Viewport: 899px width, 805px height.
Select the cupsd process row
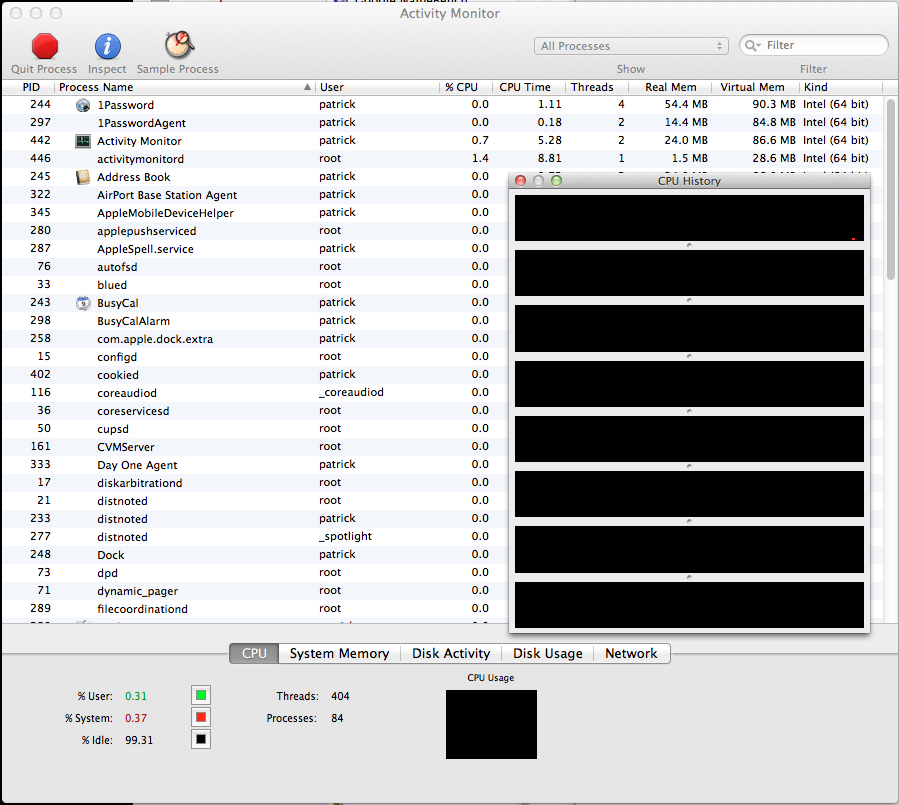coord(255,429)
